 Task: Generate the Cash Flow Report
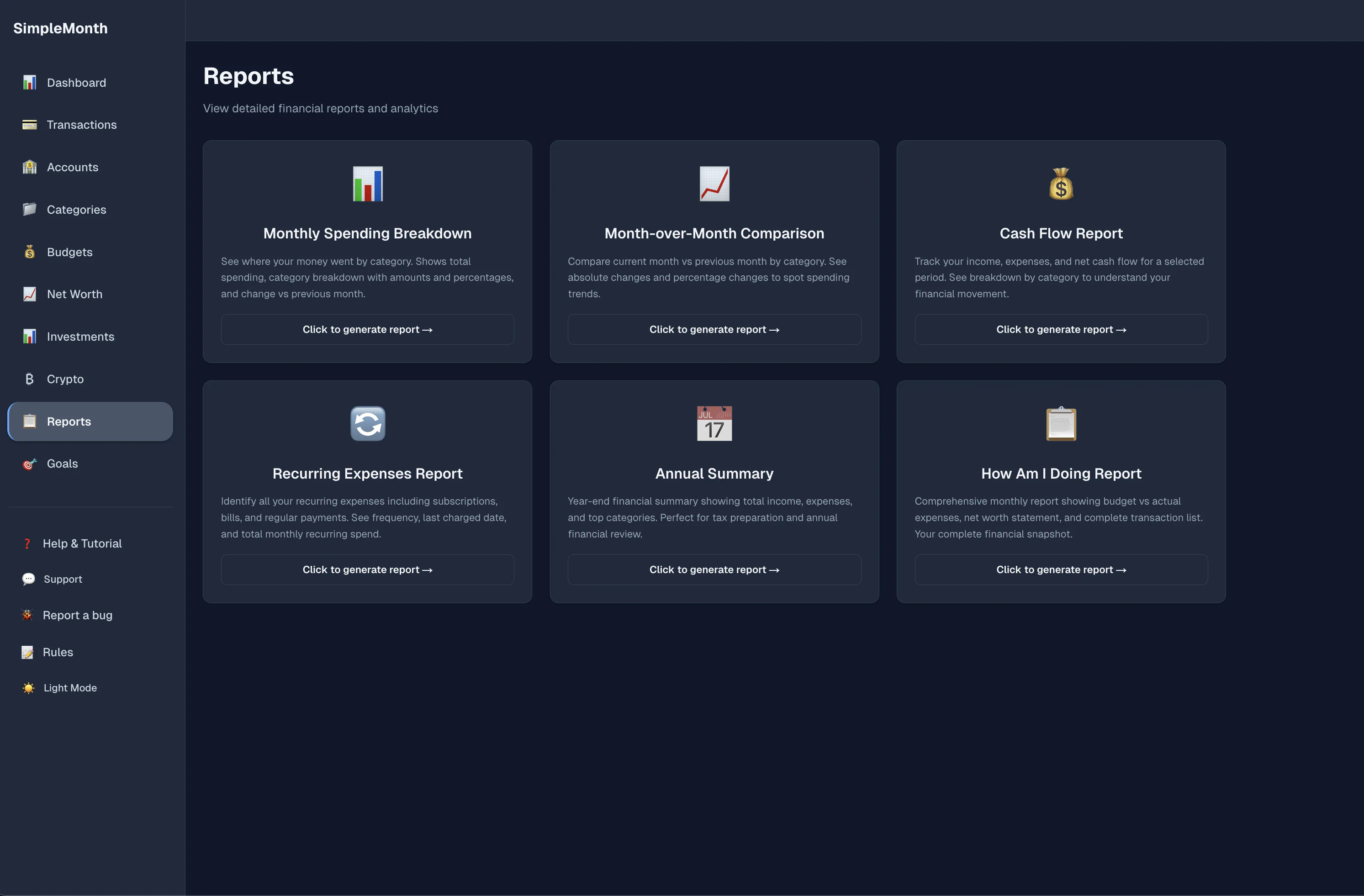[1061, 329]
